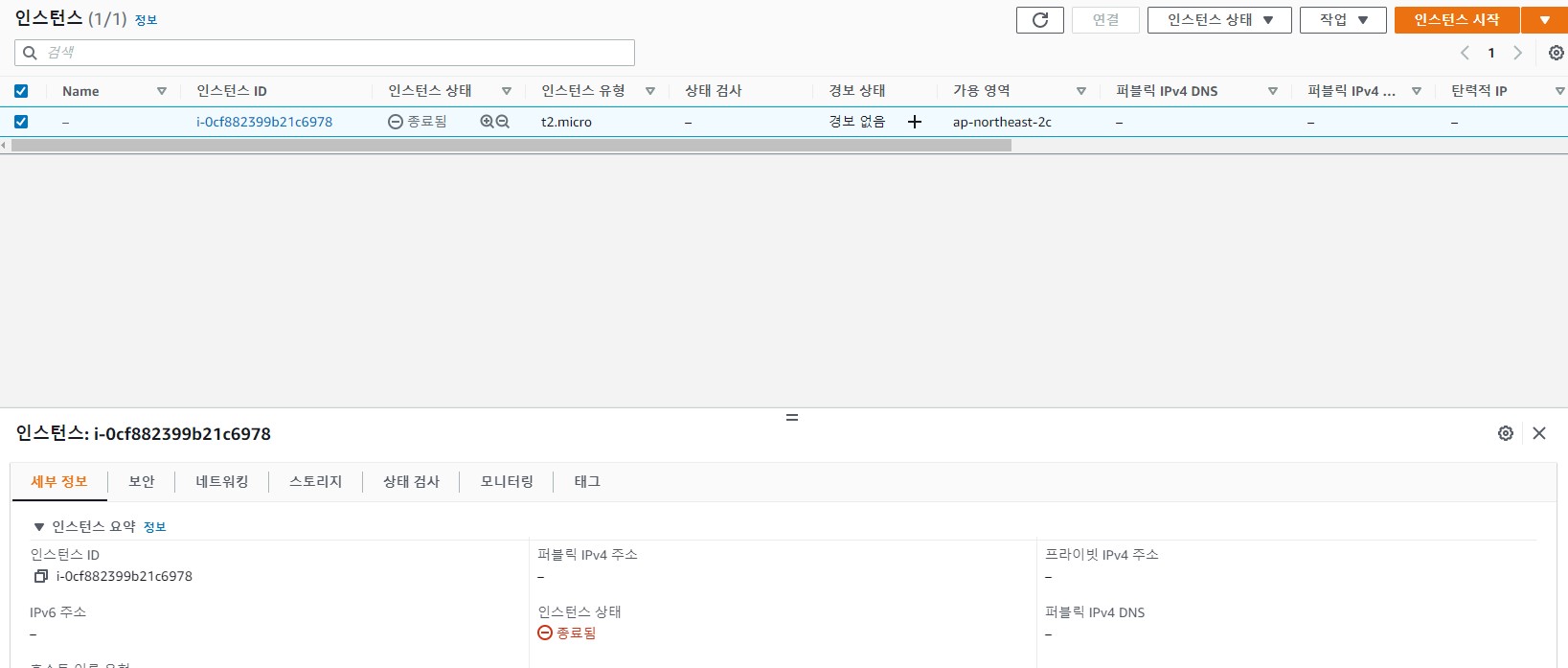Click 인스턴스 ID column header
1568x668 pixels.
tap(232, 91)
